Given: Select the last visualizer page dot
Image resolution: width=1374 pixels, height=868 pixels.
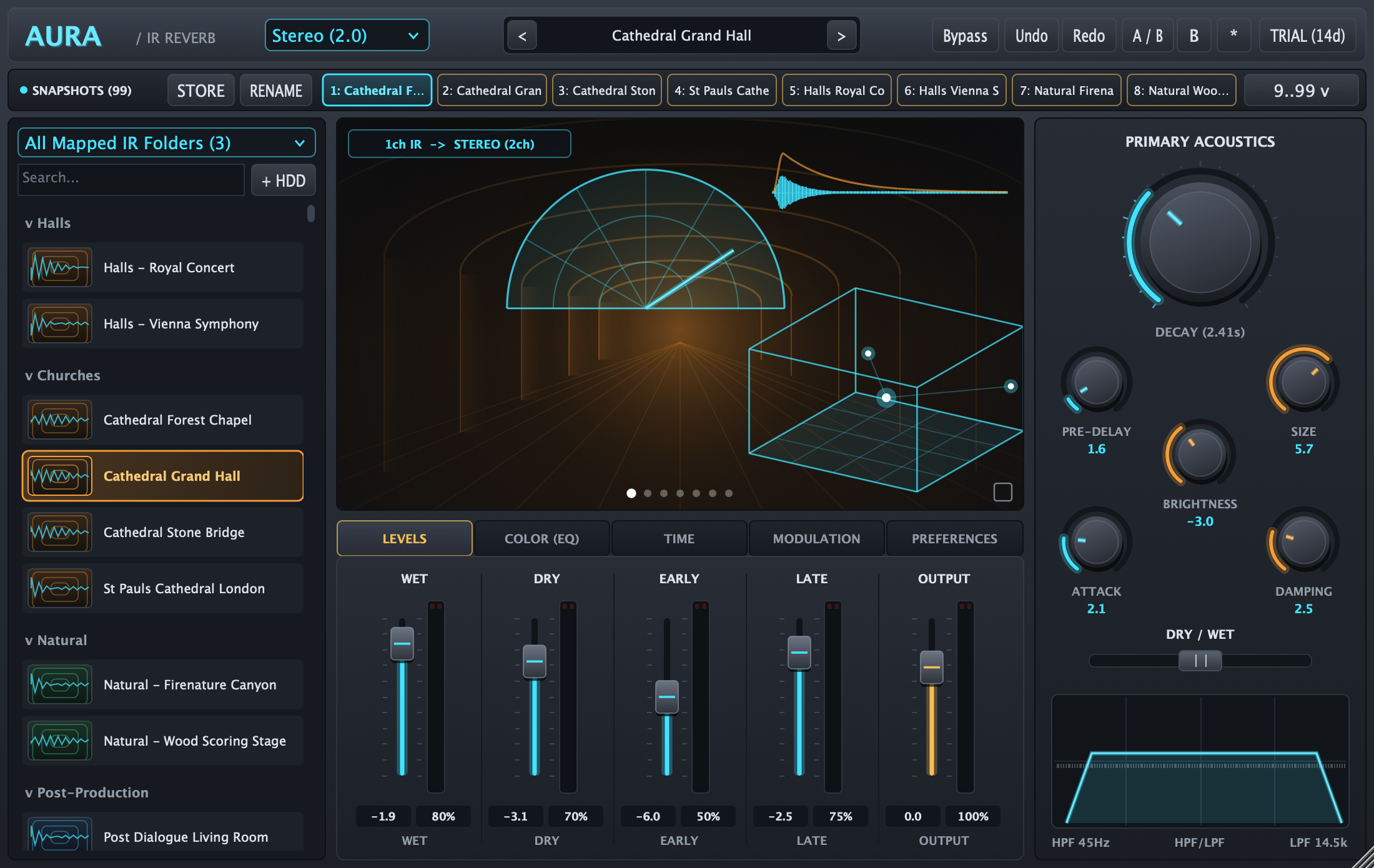Looking at the screenshot, I should [x=729, y=493].
